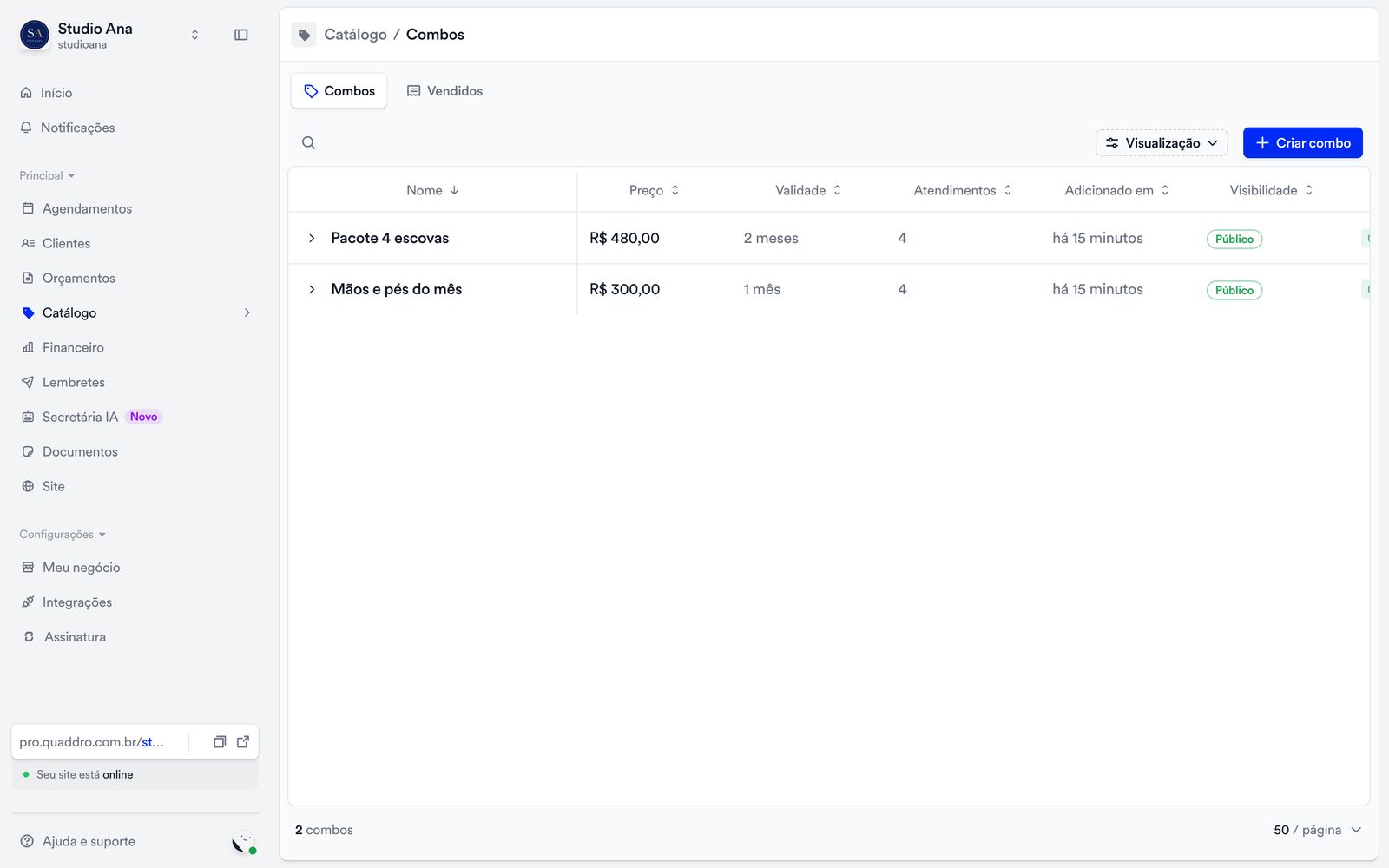Open Agendamentos in the sidebar
Screen dimensions: 1389x868
pyautogui.click(x=87, y=208)
